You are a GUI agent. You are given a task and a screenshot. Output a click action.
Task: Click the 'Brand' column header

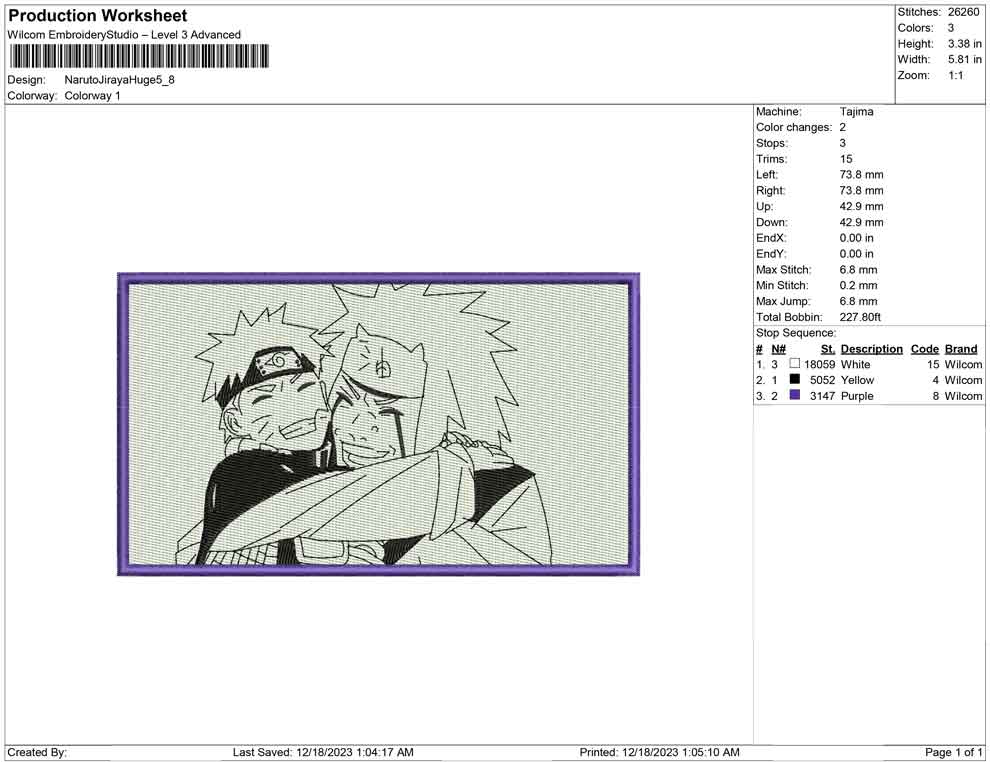pyautogui.click(x=961, y=349)
